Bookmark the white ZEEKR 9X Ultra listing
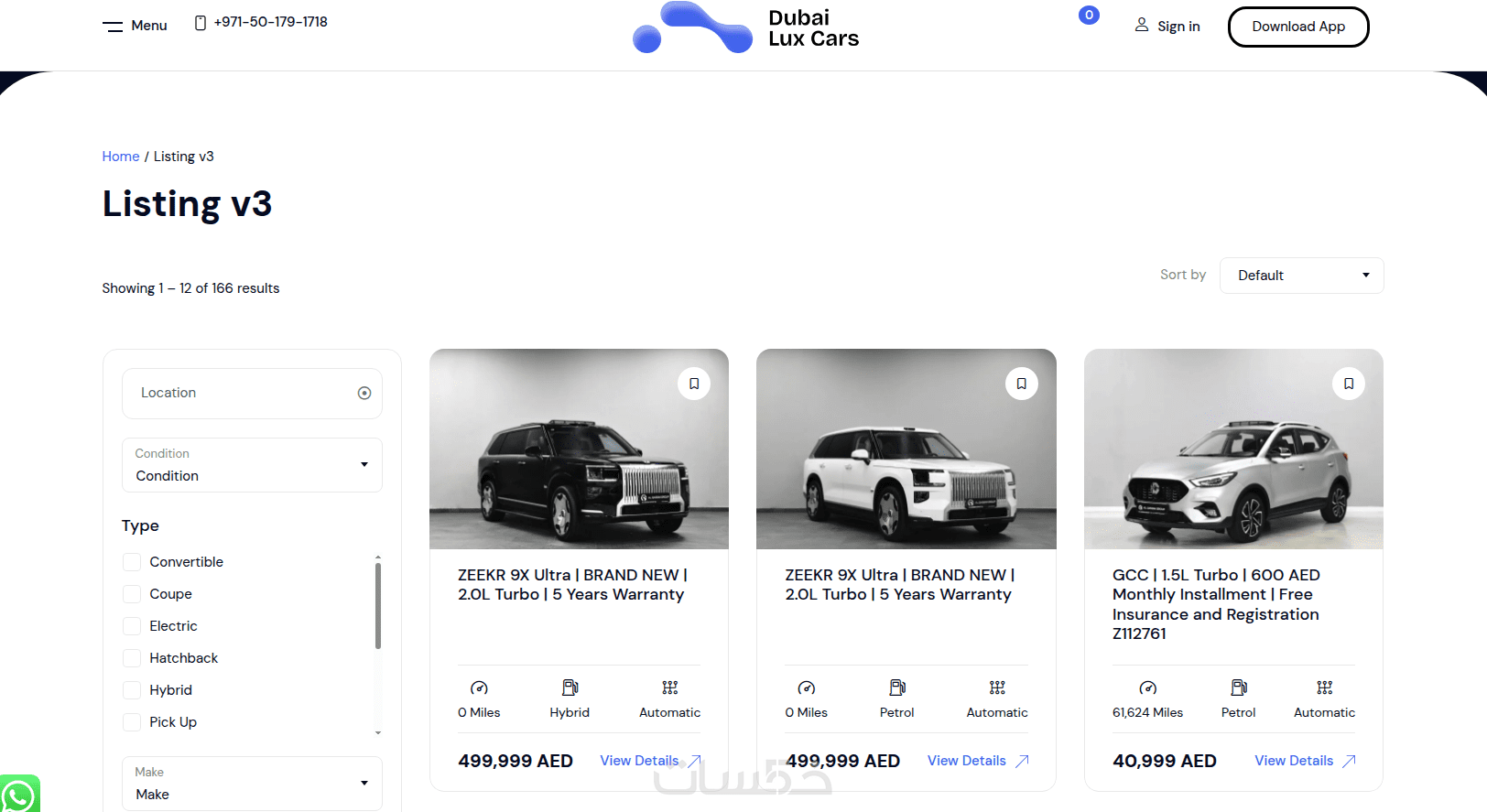This screenshot has height=812, width=1487. coord(1021,384)
